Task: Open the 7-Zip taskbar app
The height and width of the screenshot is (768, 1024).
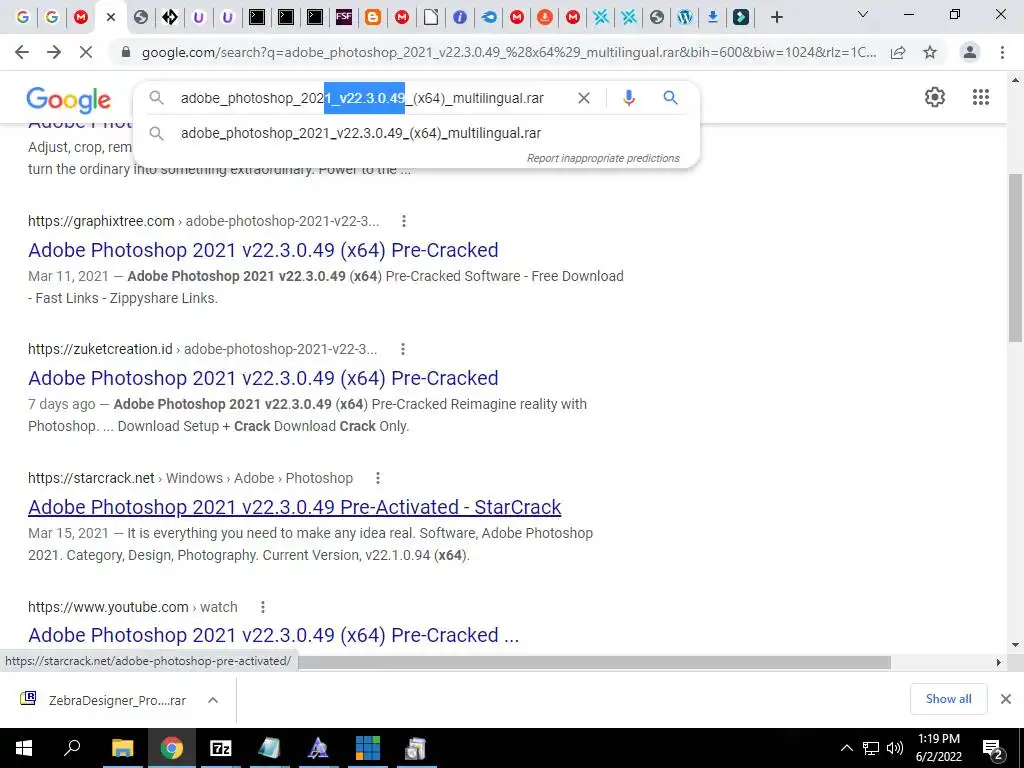Action: 221,748
